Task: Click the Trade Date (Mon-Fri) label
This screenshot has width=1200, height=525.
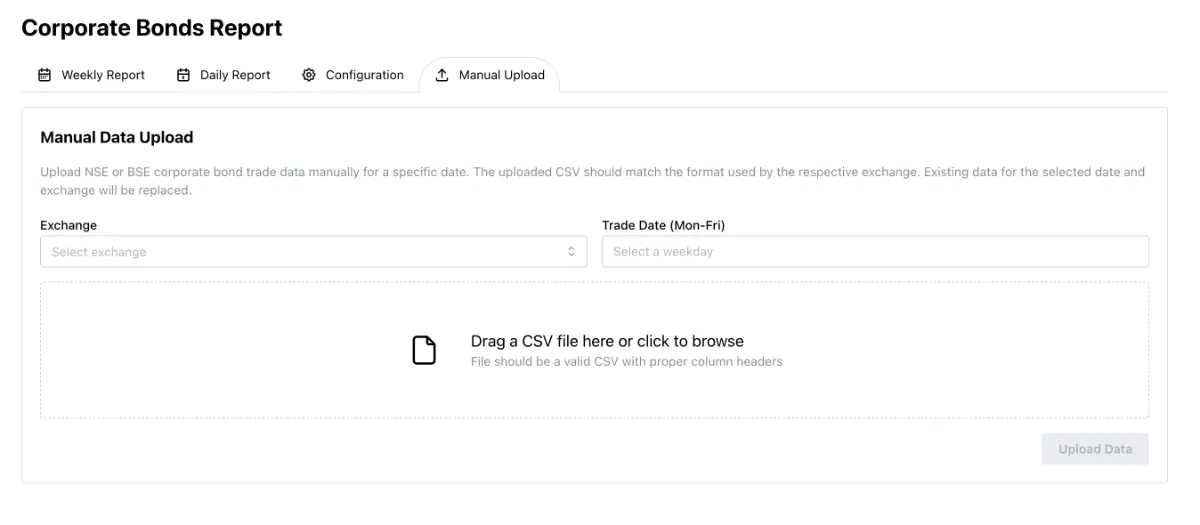Action: point(663,225)
